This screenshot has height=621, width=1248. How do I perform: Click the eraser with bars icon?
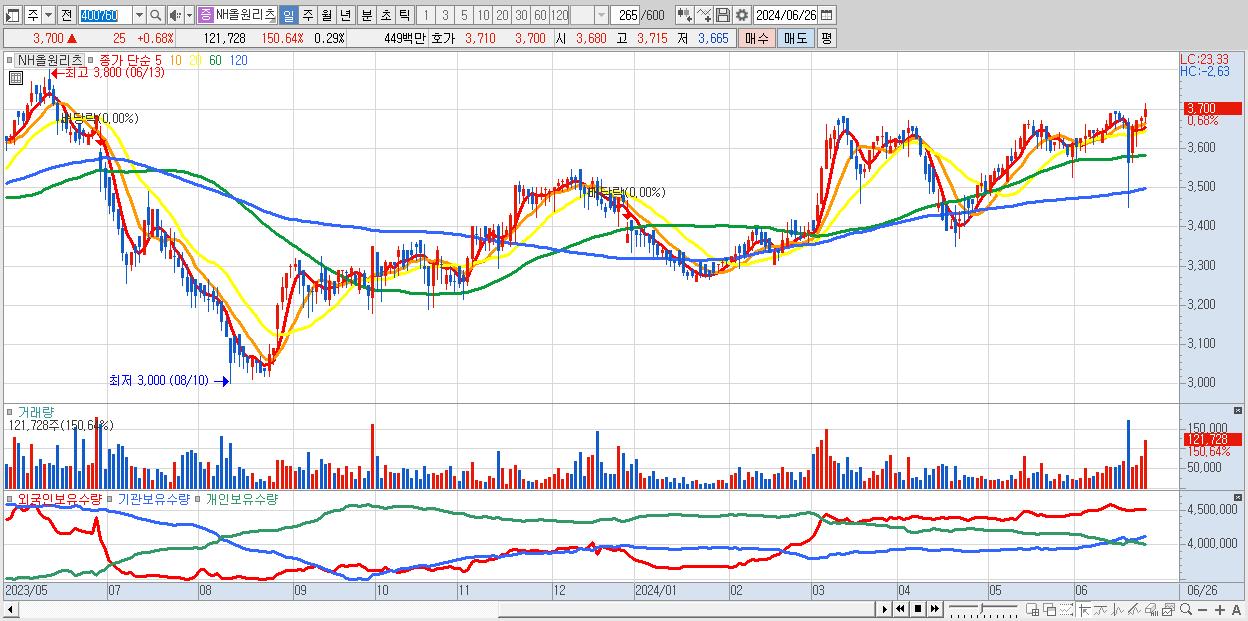[1151, 609]
